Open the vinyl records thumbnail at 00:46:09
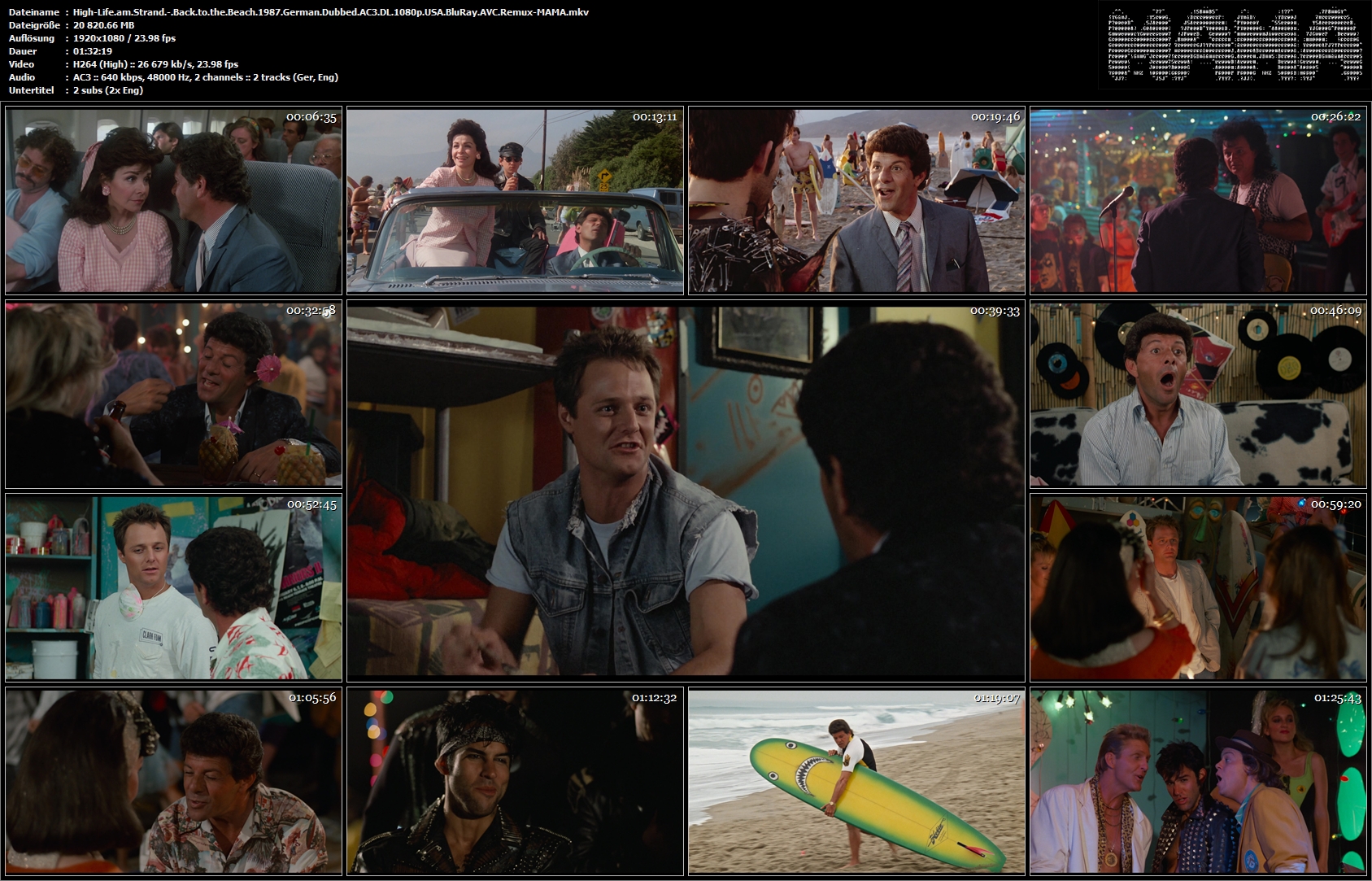Screen dimensions: 1372x881 tap(1198, 395)
